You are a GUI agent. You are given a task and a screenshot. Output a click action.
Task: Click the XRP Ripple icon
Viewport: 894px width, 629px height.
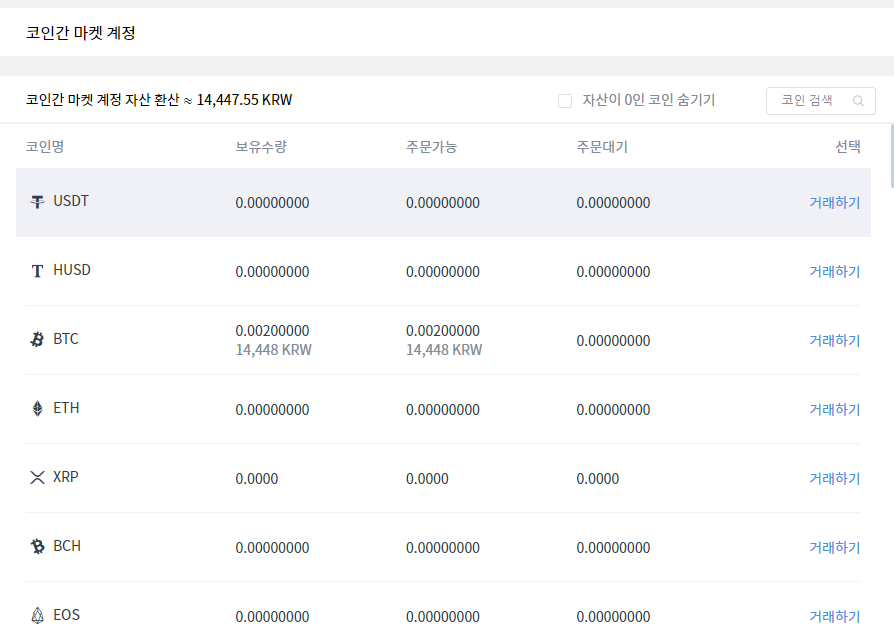[x=37, y=477]
